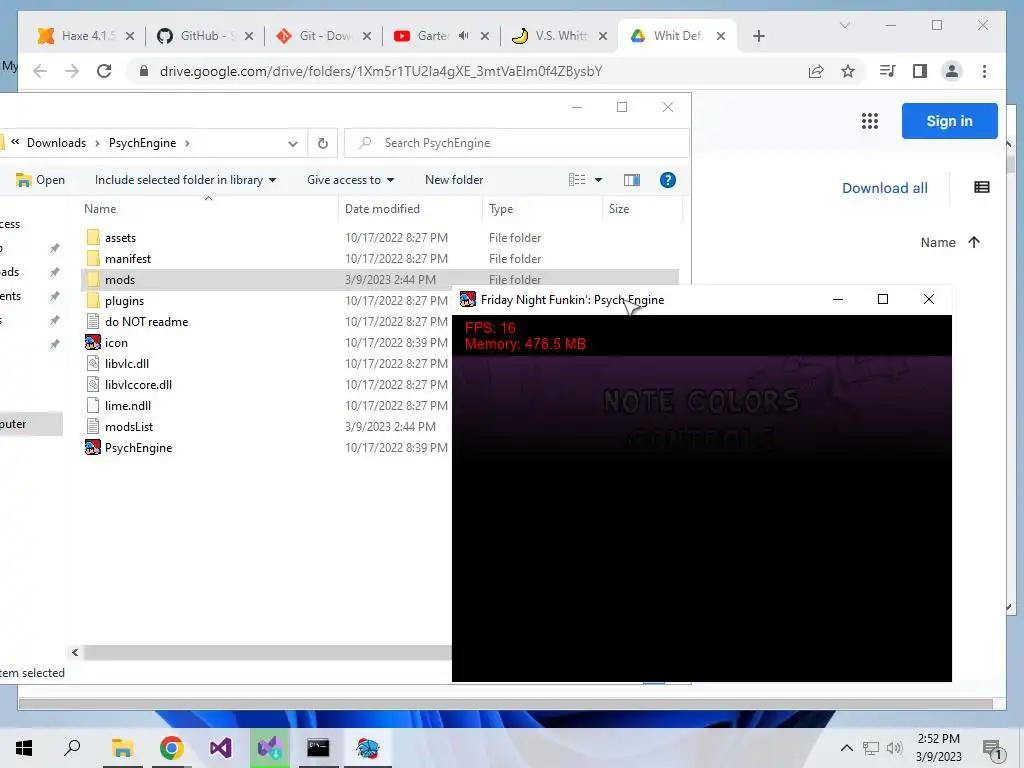The width and height of the screenshot is (1024, 768).
Task: Select the modsList file
Action: pos(129,426)
